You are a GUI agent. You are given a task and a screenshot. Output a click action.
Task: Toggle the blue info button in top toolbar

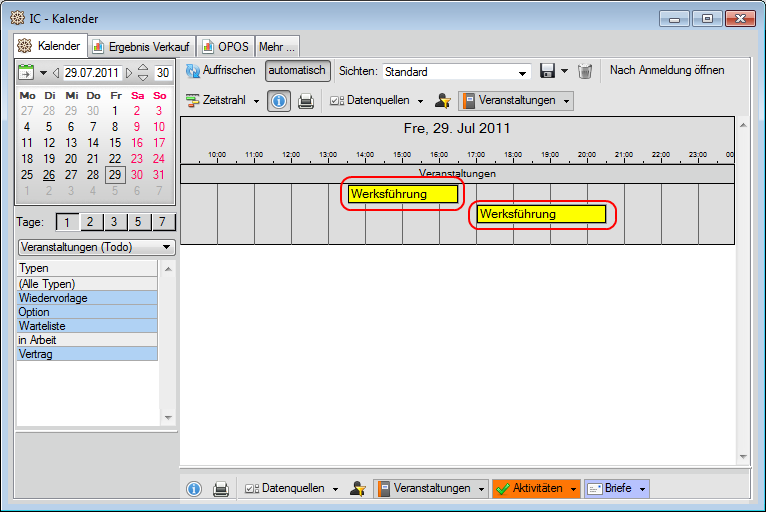pyautogui.click(x=279, y=101)
